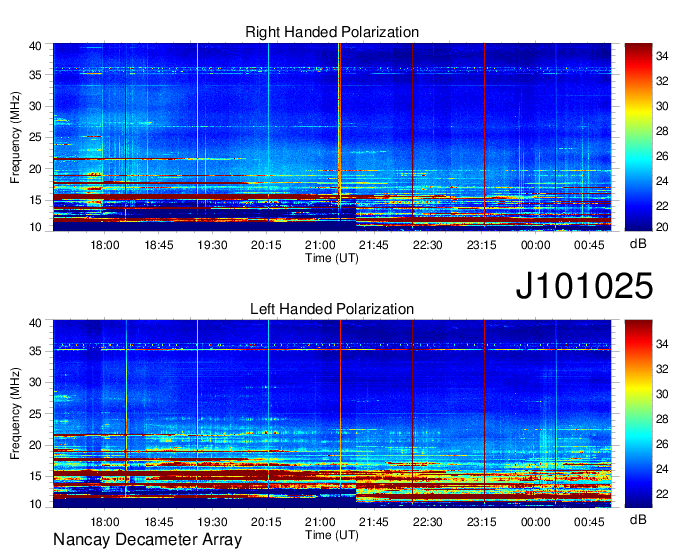Click the bottom plot Time (UT) axis label
The width and height of the screenshot is (680, 552).
332,535
